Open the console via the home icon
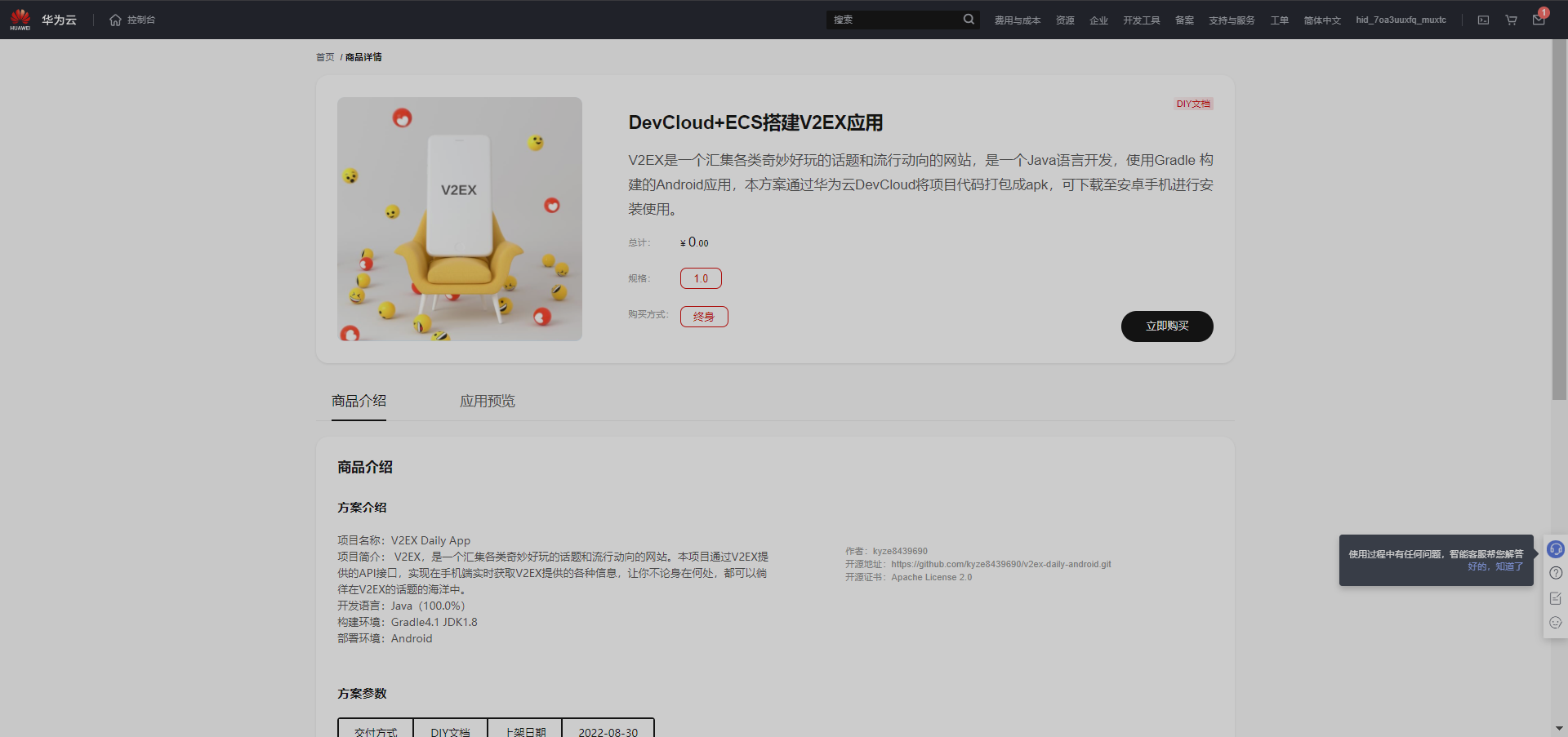 point(115,20)
